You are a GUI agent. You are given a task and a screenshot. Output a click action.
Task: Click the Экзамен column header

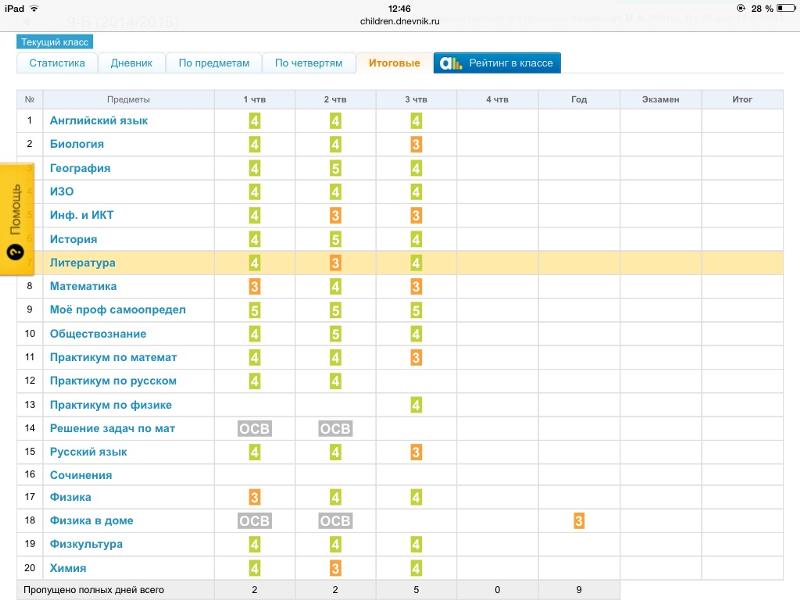(660, 99)
